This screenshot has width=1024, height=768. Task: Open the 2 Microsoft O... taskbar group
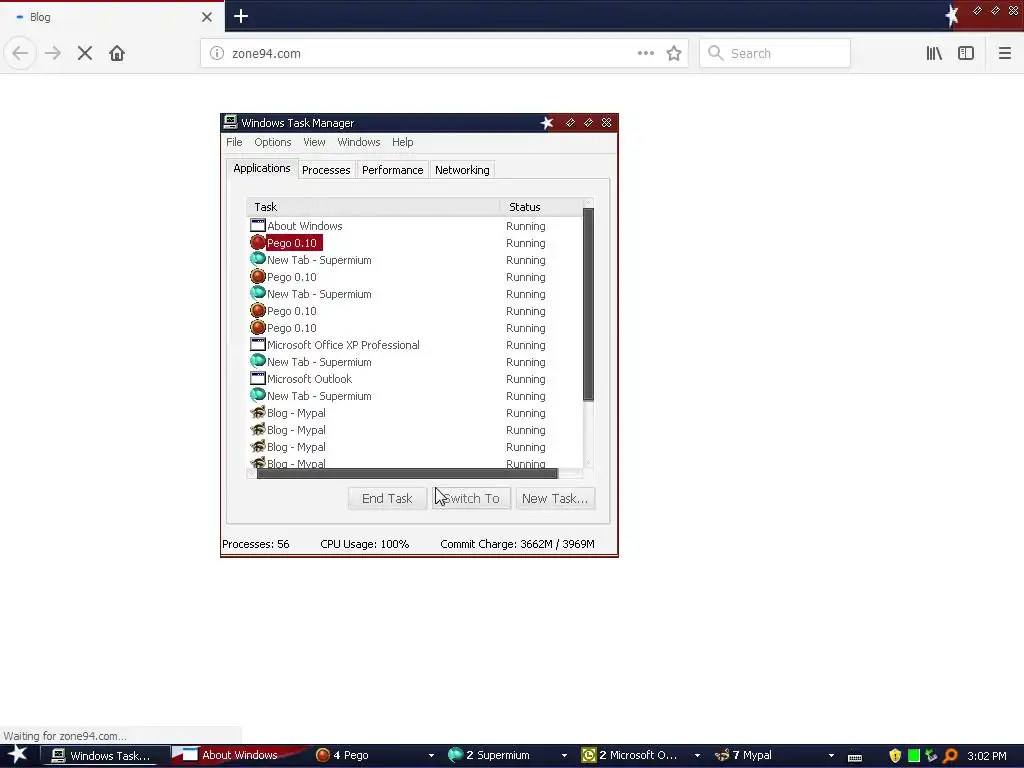click(641, 756)
